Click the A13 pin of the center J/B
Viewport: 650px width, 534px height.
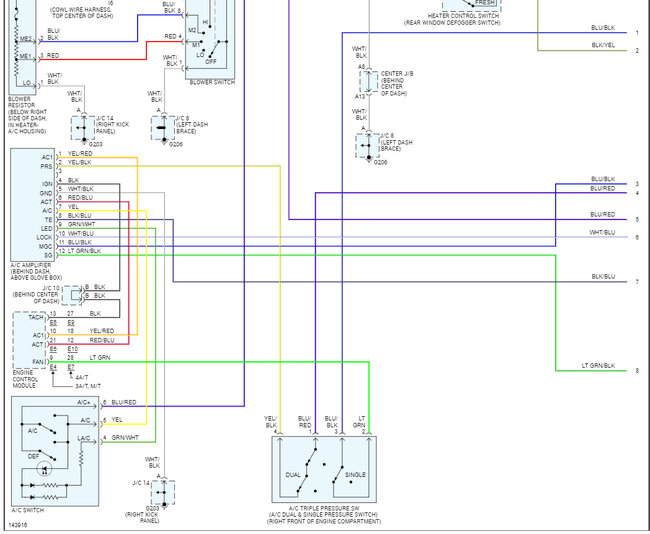[360, 97]
